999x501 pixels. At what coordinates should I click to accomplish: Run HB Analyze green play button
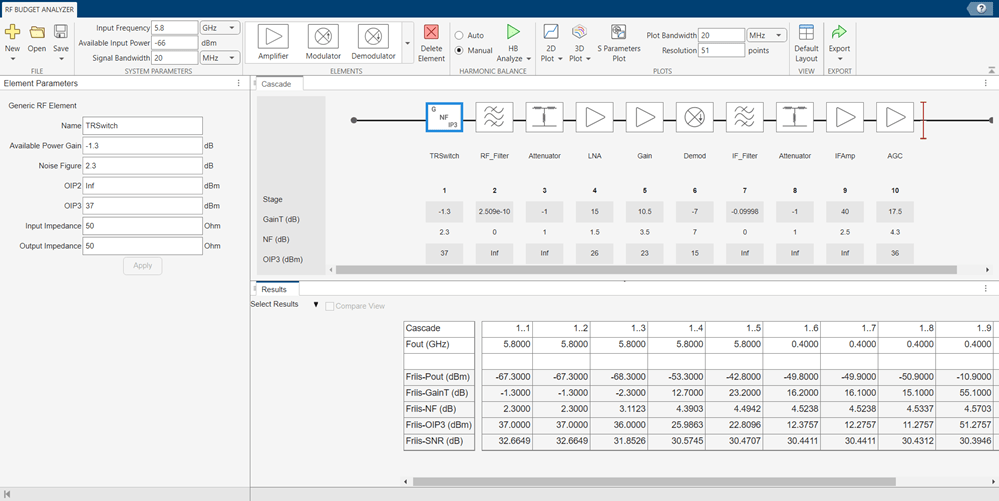[x=513, y=33]
